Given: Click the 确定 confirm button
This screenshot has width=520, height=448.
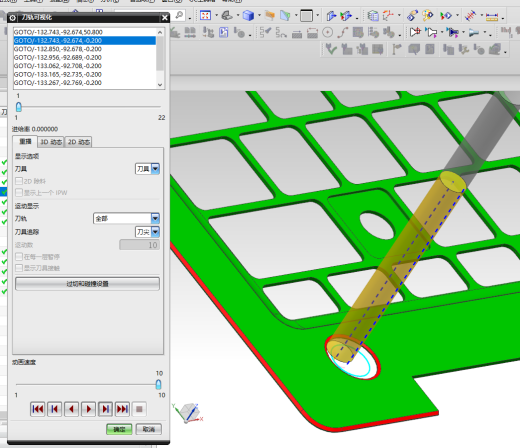Looking at the screenshot, I should coord(119,429).
